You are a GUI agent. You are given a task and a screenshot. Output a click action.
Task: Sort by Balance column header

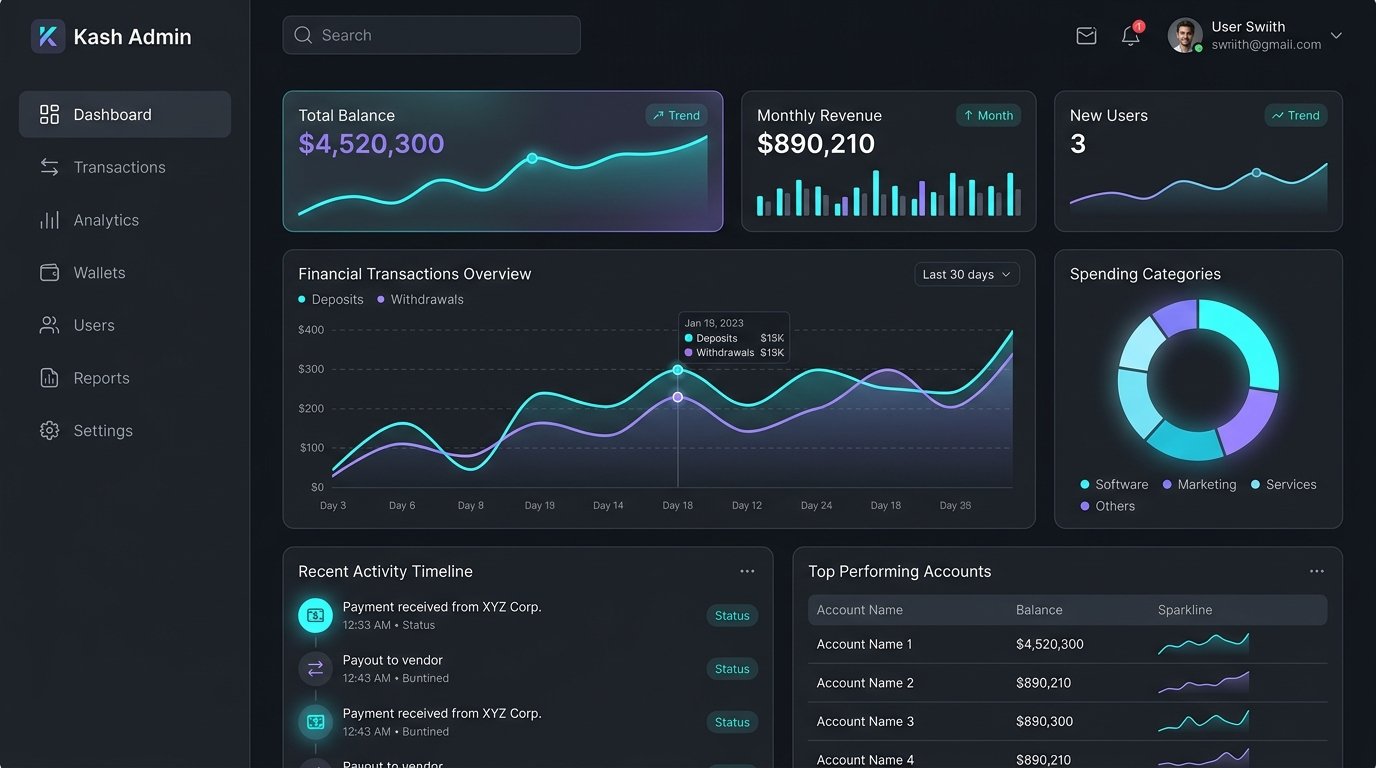1039,610
